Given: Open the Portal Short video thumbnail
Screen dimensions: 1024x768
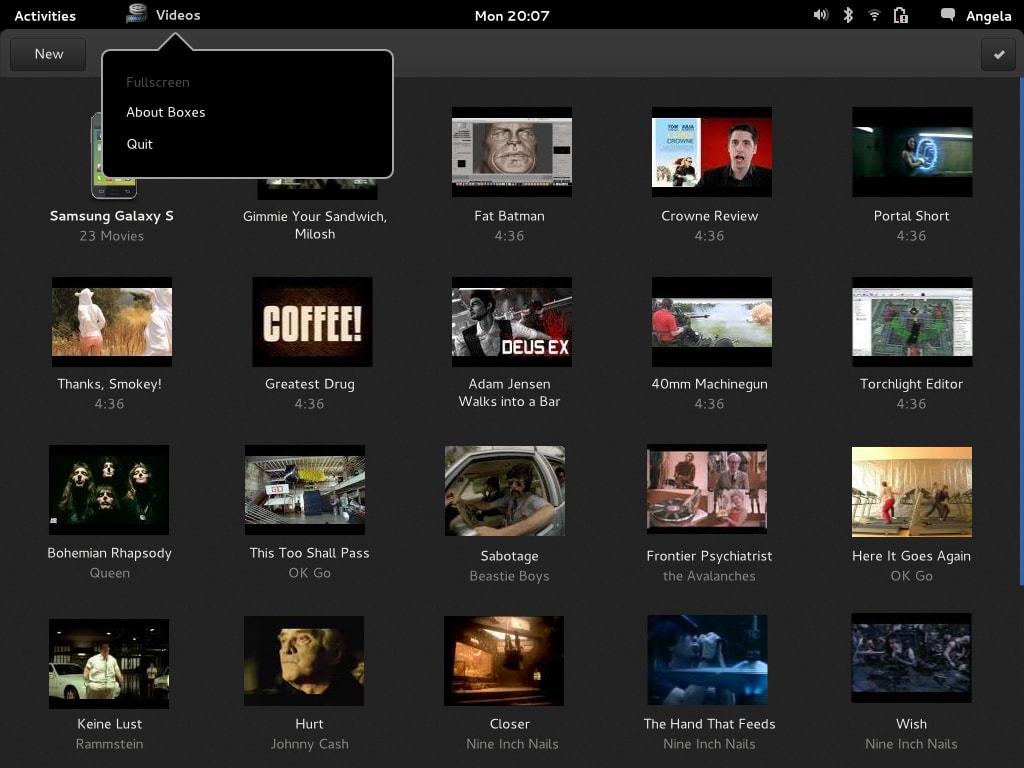Looking at the screenshot, I should pos(912,152).
